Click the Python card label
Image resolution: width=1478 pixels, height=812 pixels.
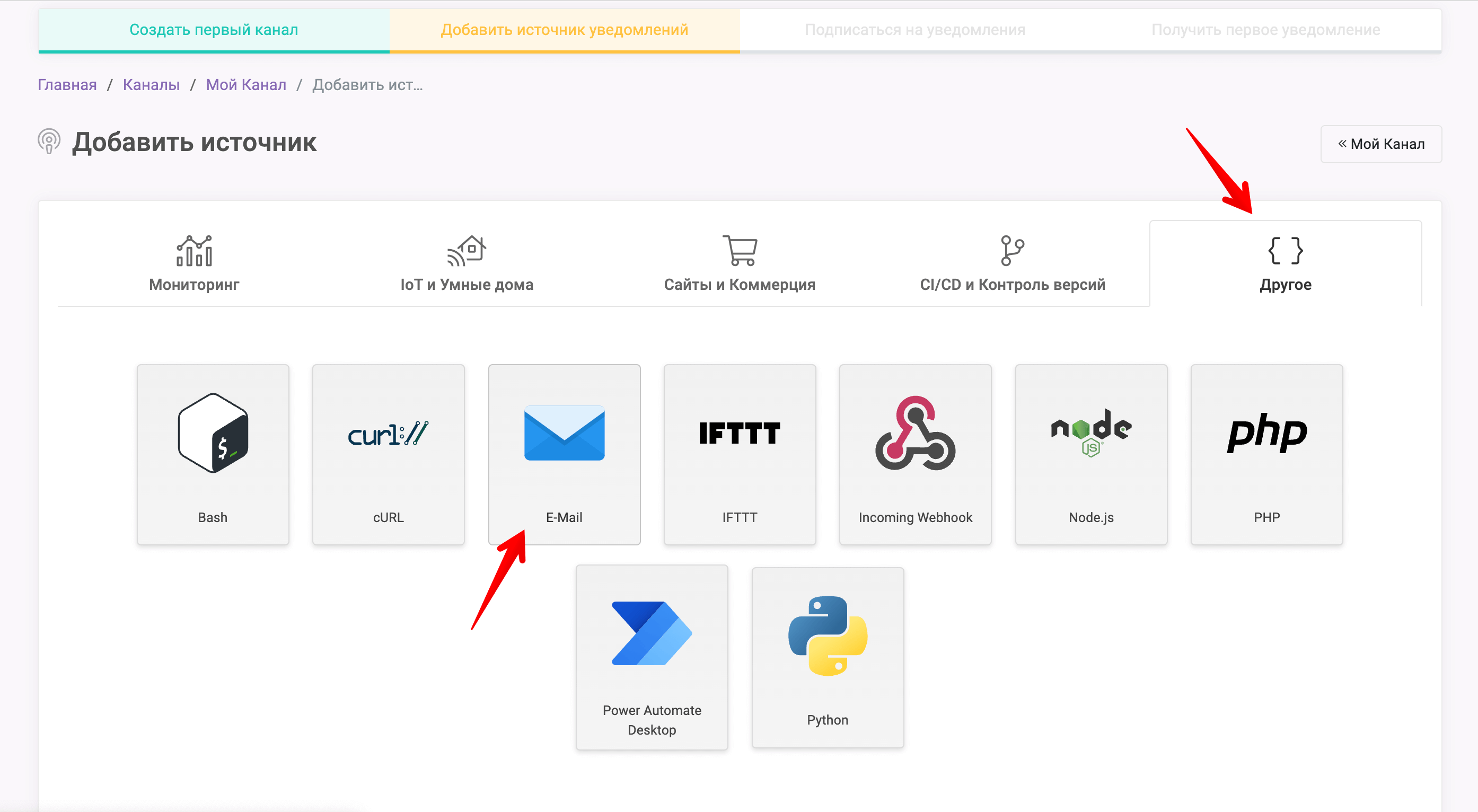[x=828, y=720]
